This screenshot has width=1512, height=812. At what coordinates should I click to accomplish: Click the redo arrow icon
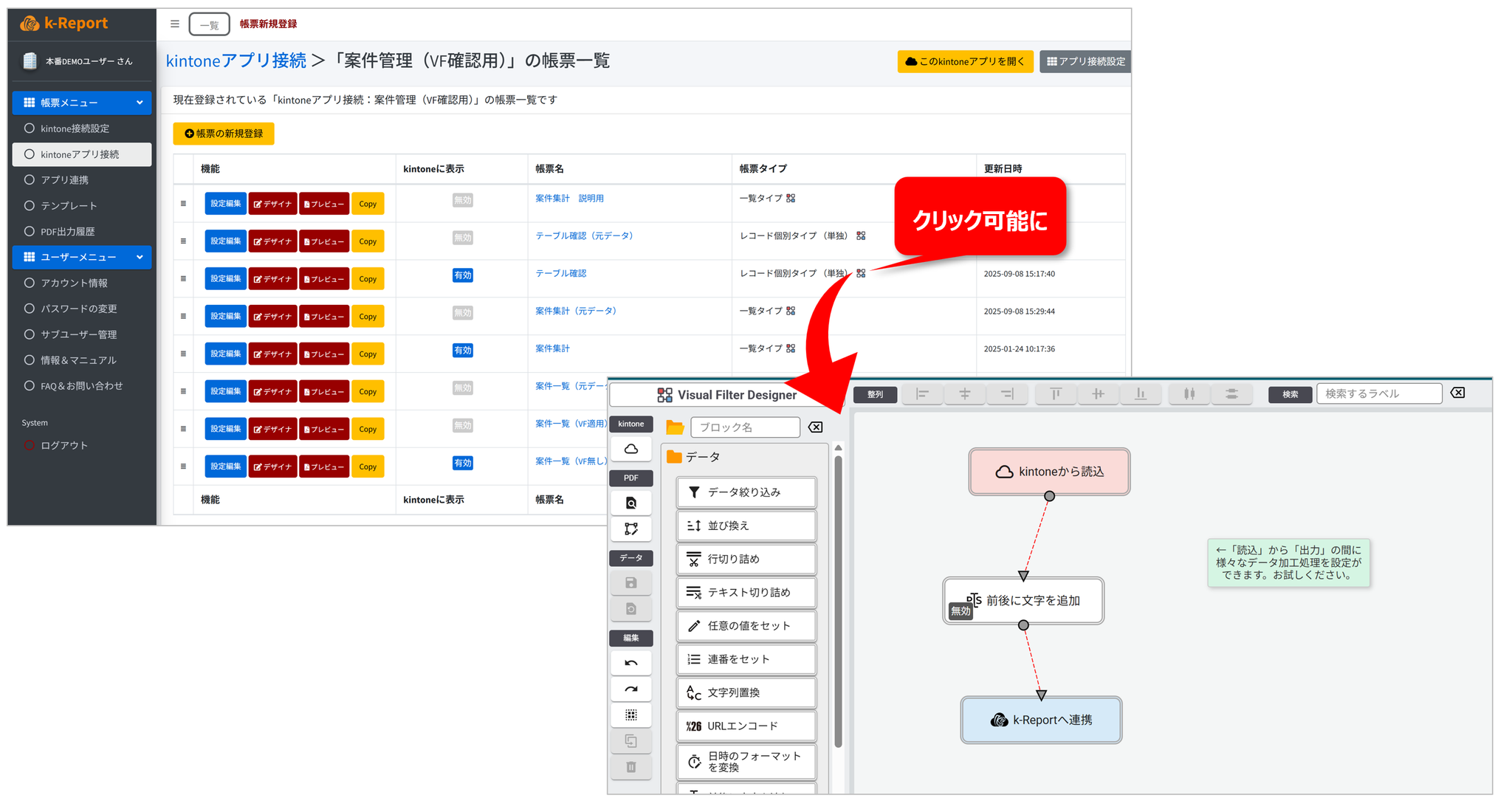coord(630,689)
